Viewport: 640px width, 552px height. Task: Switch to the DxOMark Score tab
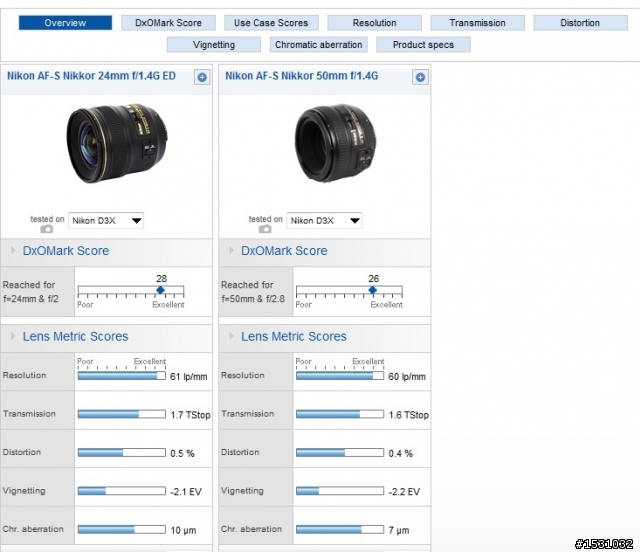[x=168, y=23]
